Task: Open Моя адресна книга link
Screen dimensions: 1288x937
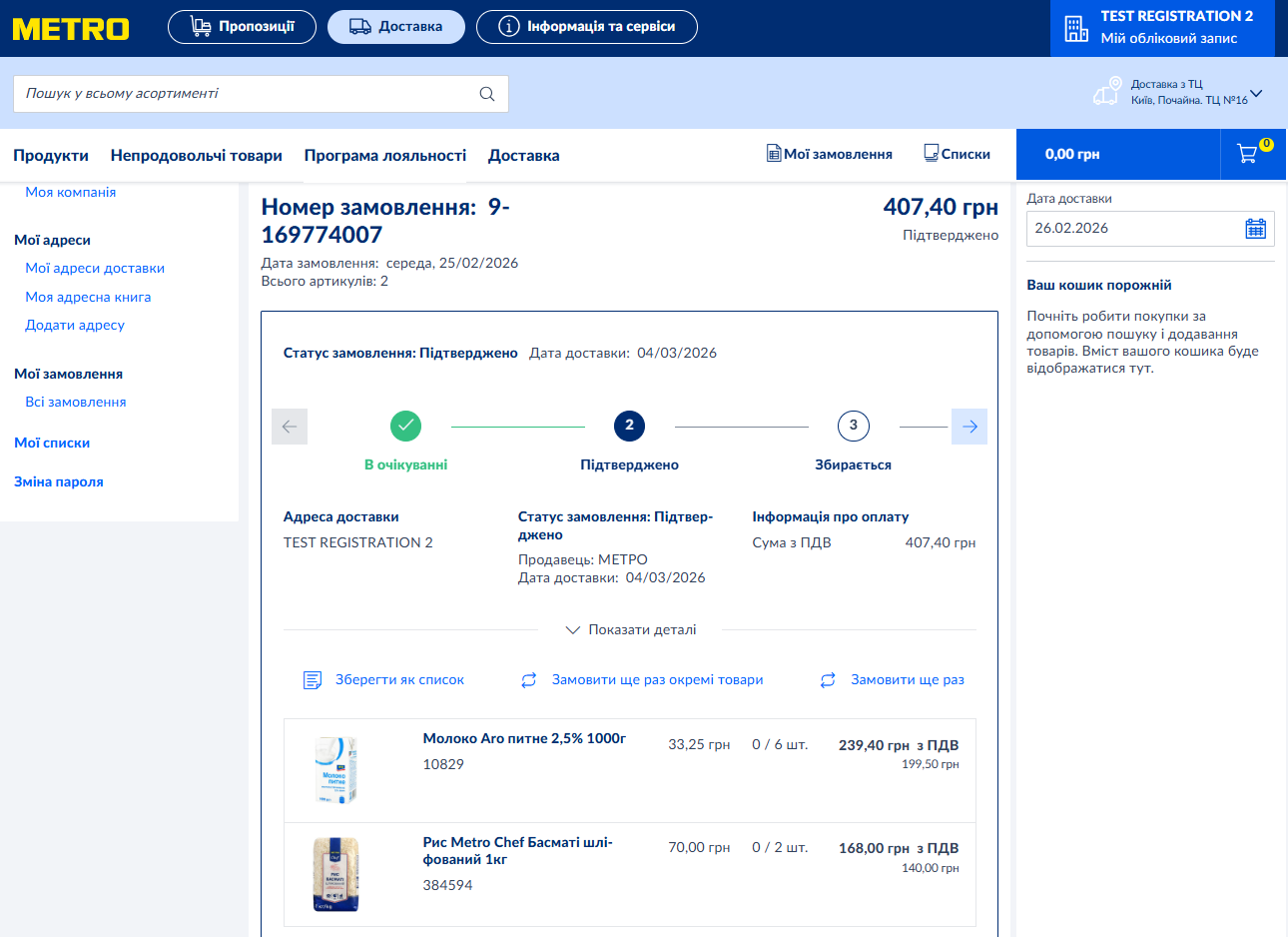Action: (x=88, y=297)
